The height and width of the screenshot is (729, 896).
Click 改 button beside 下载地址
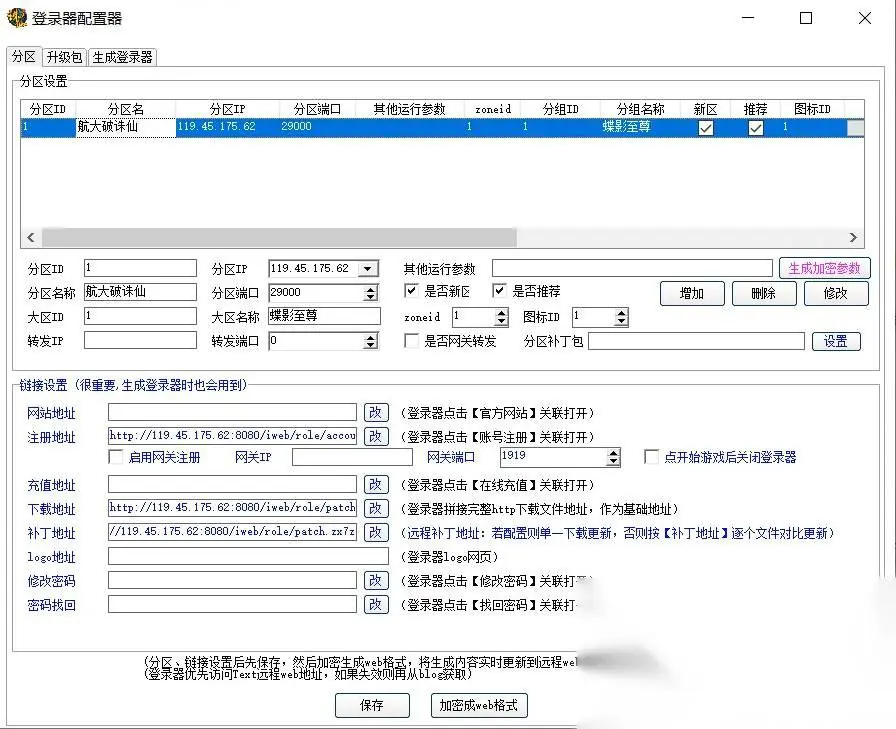pos(376,508)
